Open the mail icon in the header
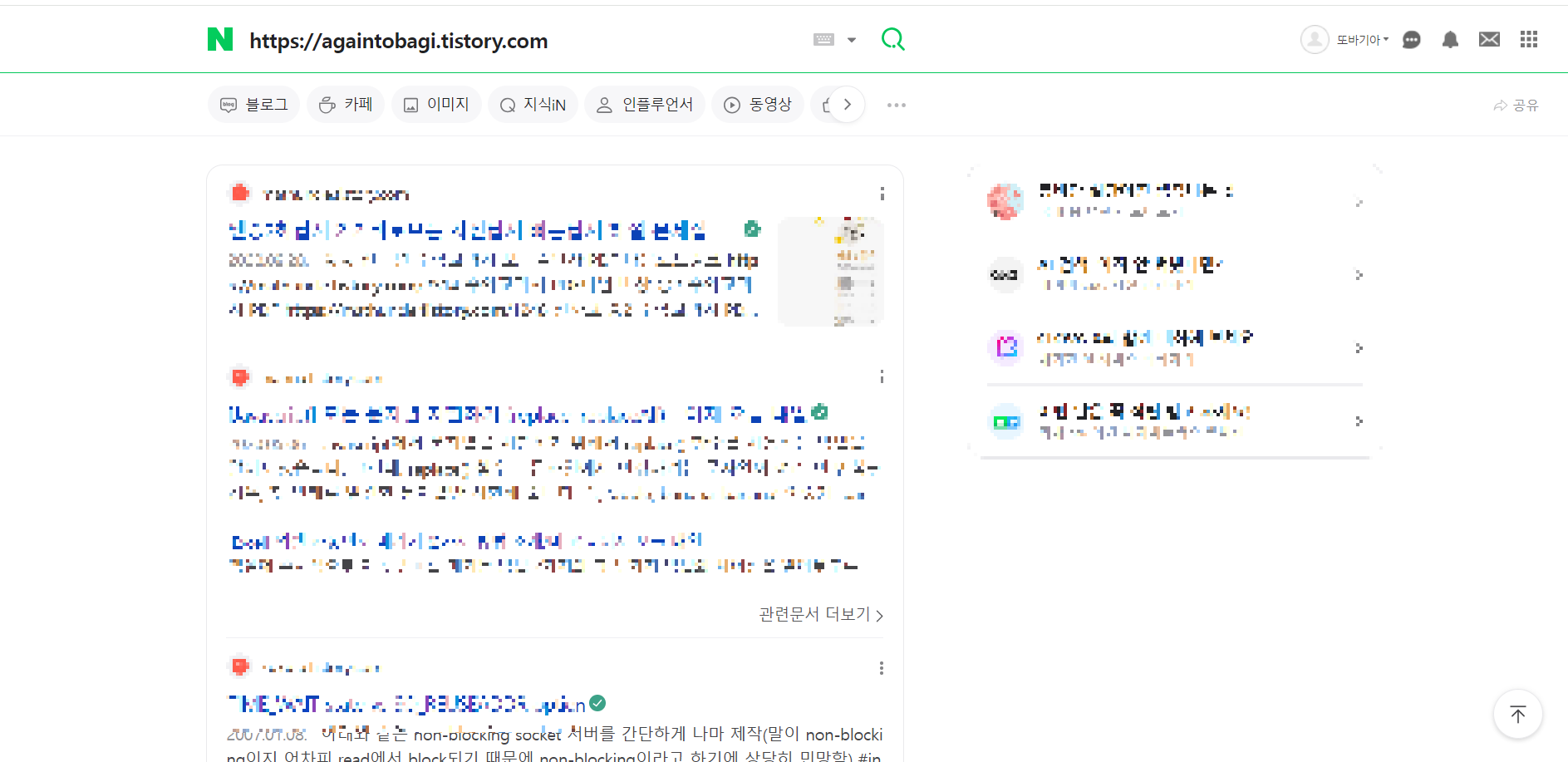The height and width of the screenshot is (762, 1568). click(x=1488, y=39)
